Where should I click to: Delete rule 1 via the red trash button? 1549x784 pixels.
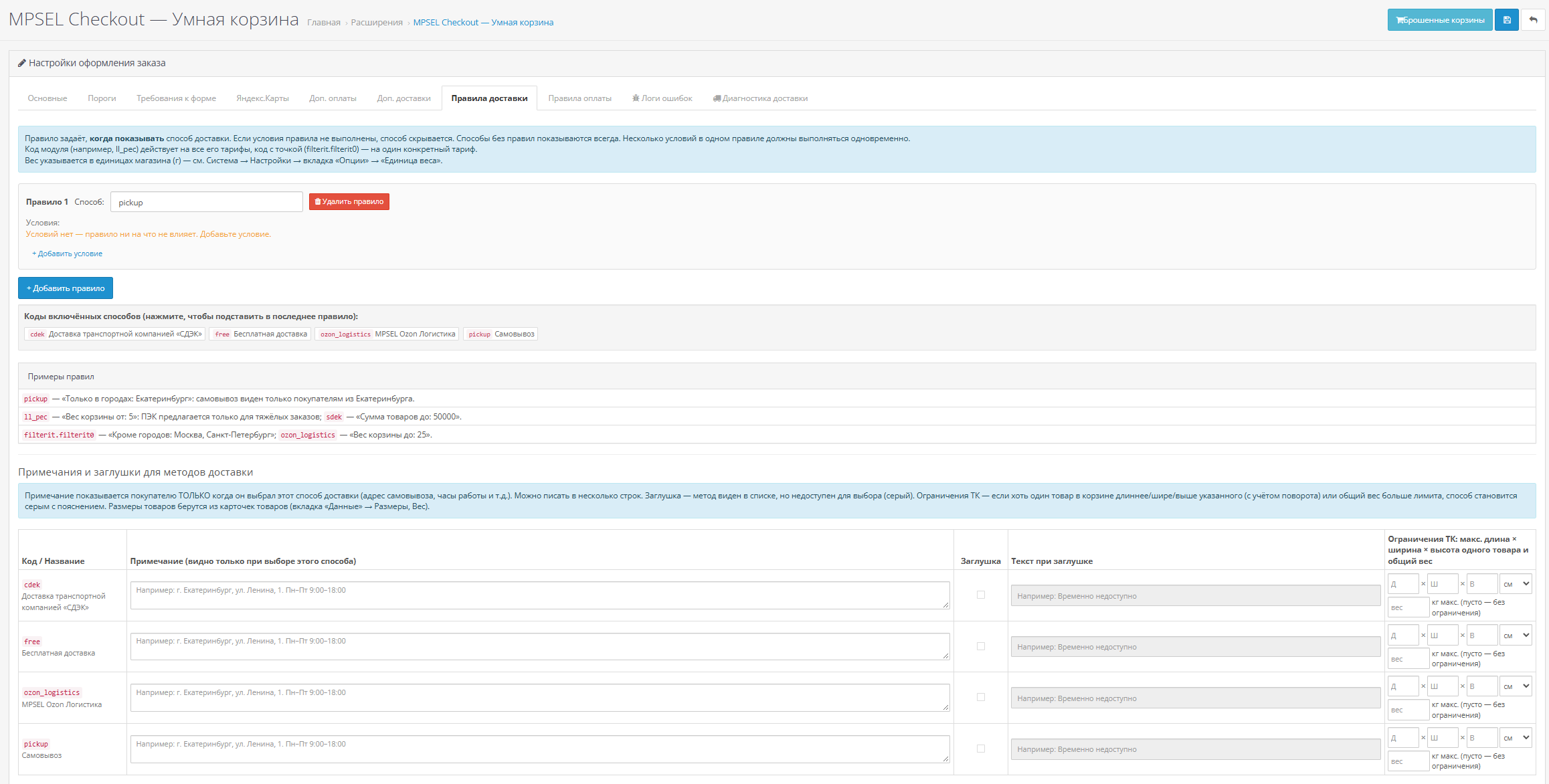point(349,202)
